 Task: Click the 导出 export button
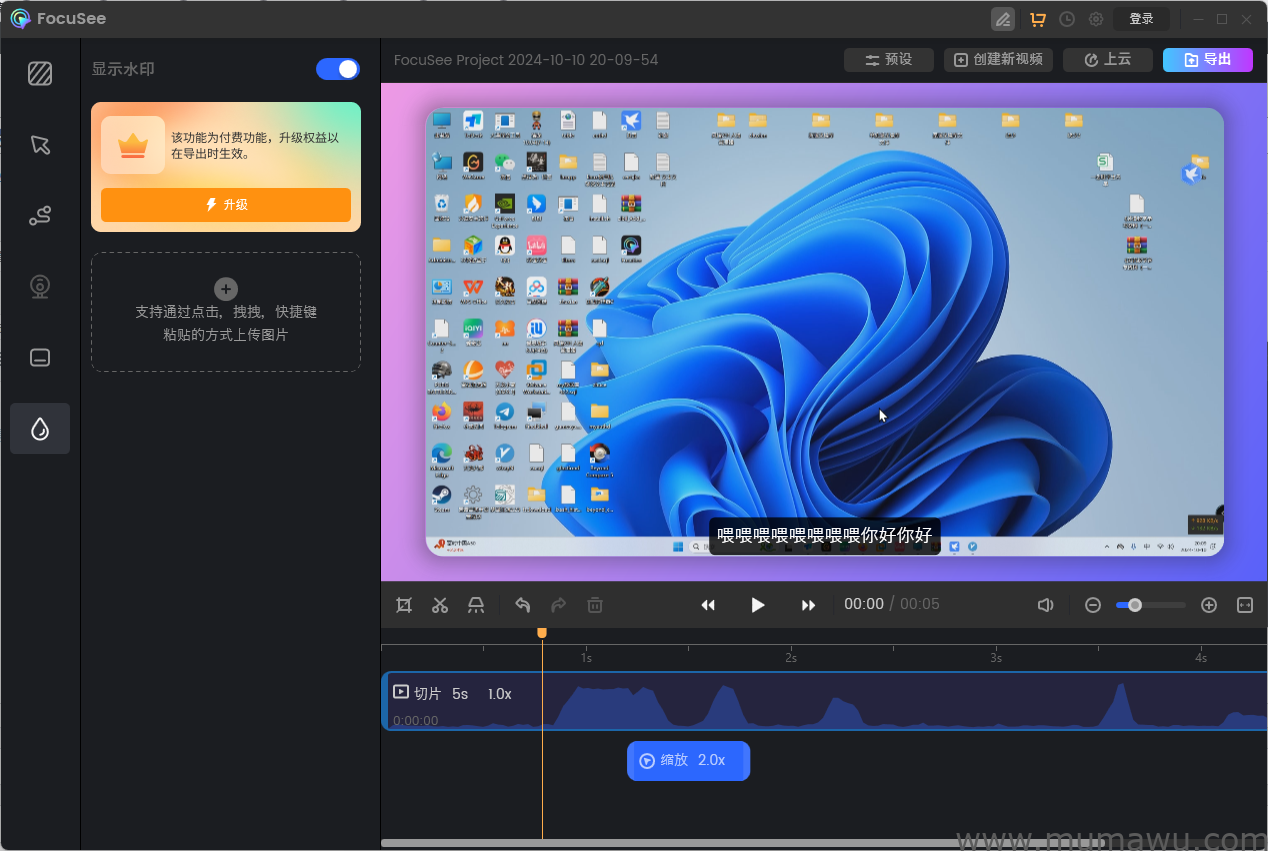pos(1207,59)
